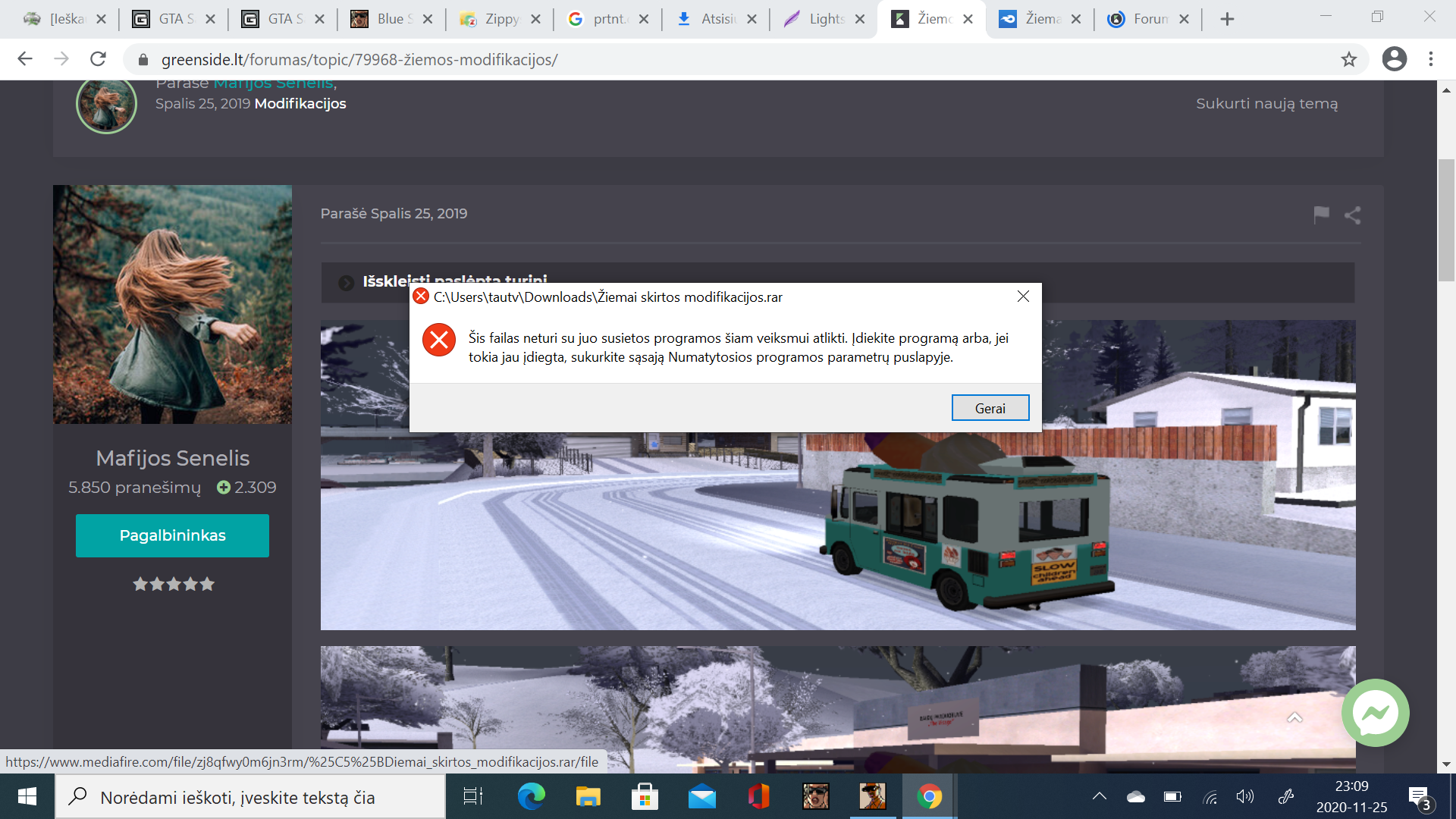Viewport: 1456px width, 819px height.
Task: Click browser forward arrow
Action: point(61,59)
